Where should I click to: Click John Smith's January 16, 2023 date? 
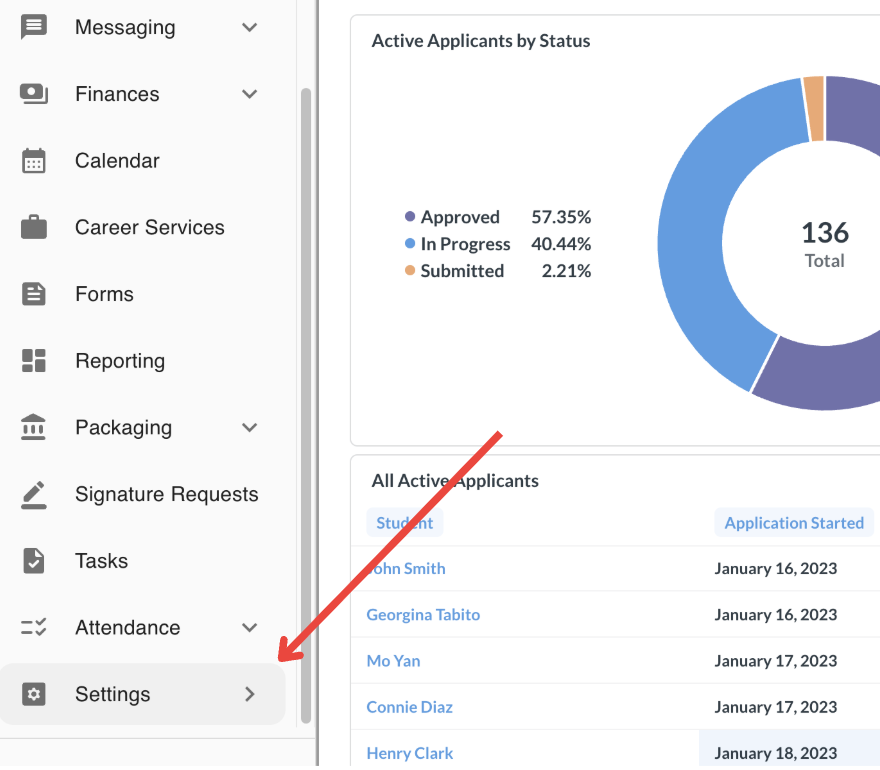776,569
